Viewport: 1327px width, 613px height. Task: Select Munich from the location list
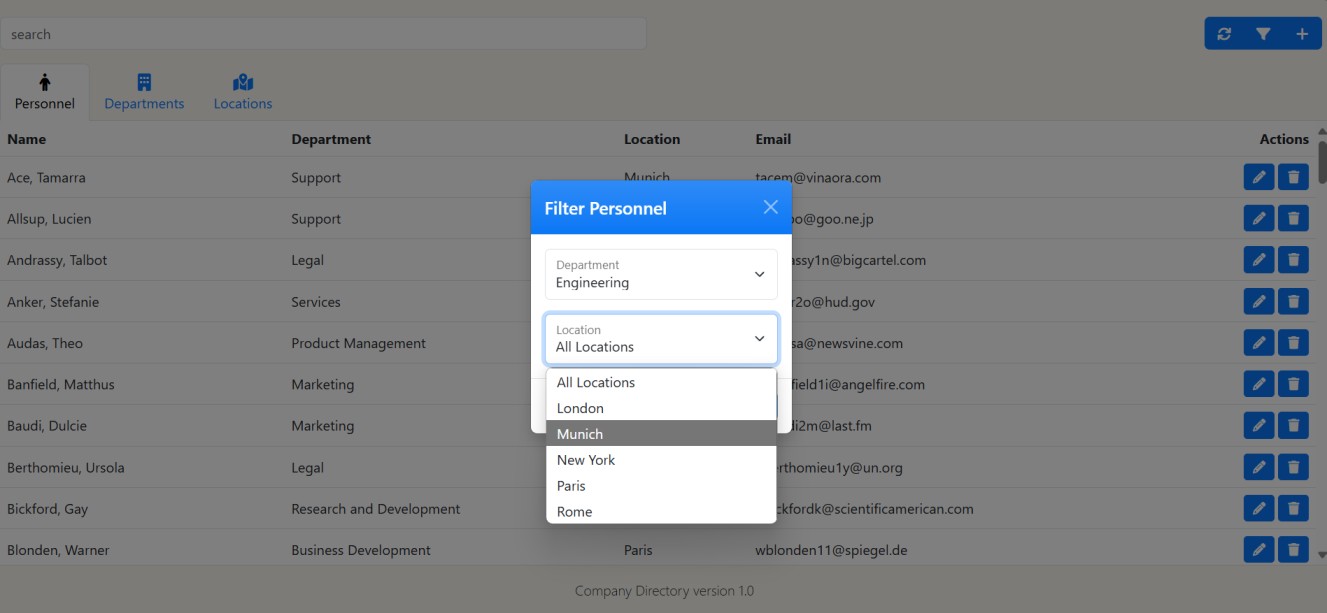[661, 434]
